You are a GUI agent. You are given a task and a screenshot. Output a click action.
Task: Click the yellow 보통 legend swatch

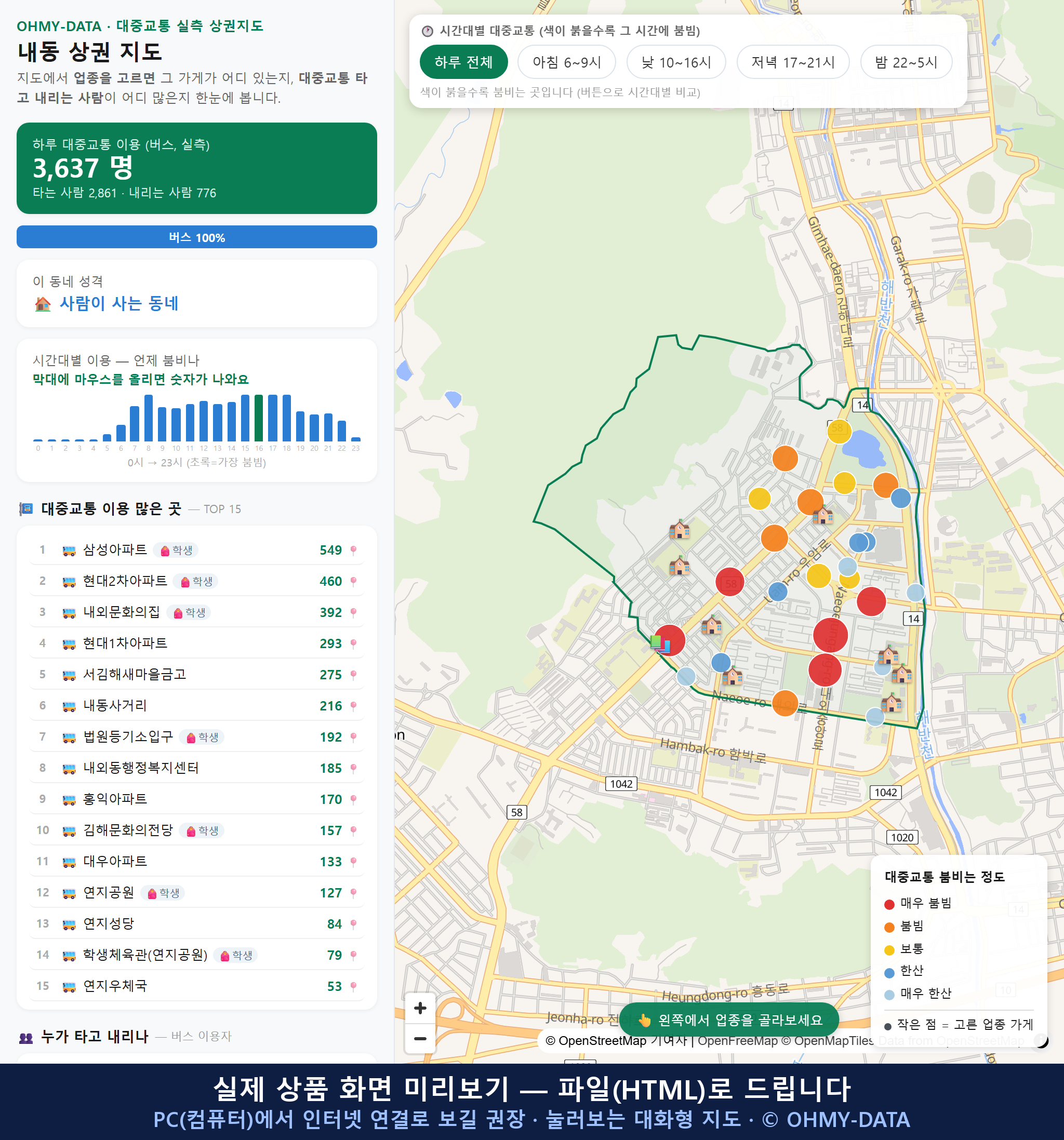[x=889, y=950]
